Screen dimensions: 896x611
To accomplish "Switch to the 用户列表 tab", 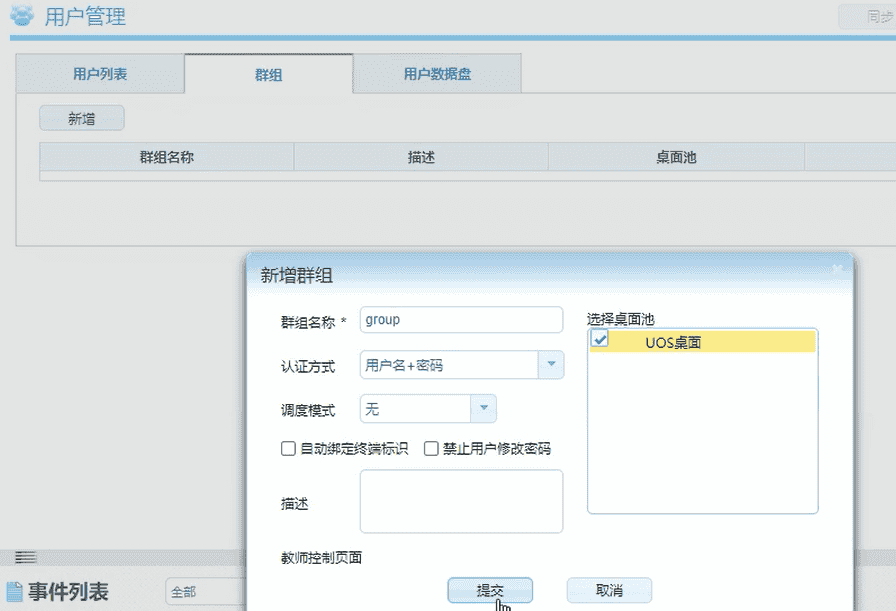I will (100, 72).
